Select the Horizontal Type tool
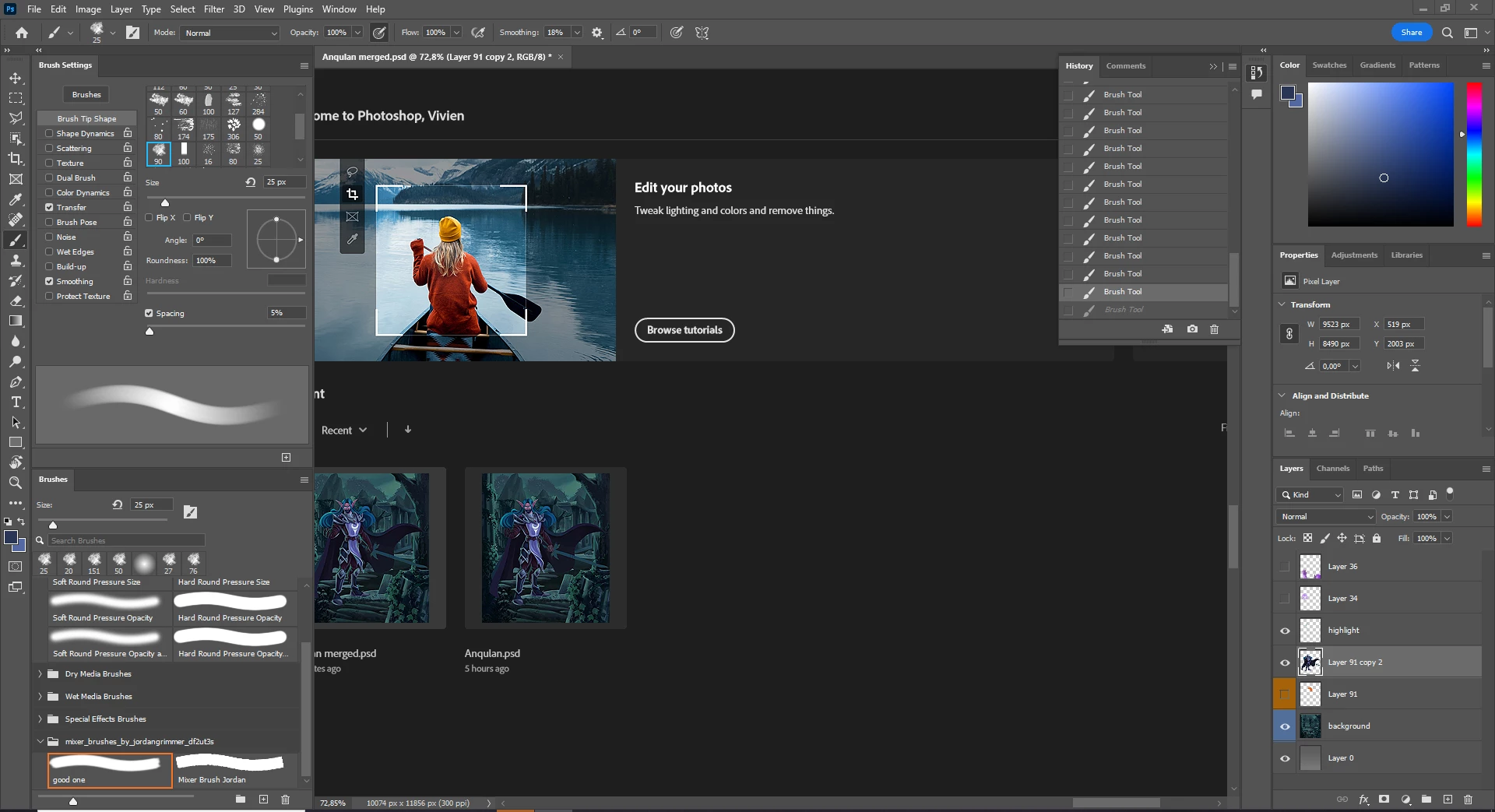 coord(16,402)
